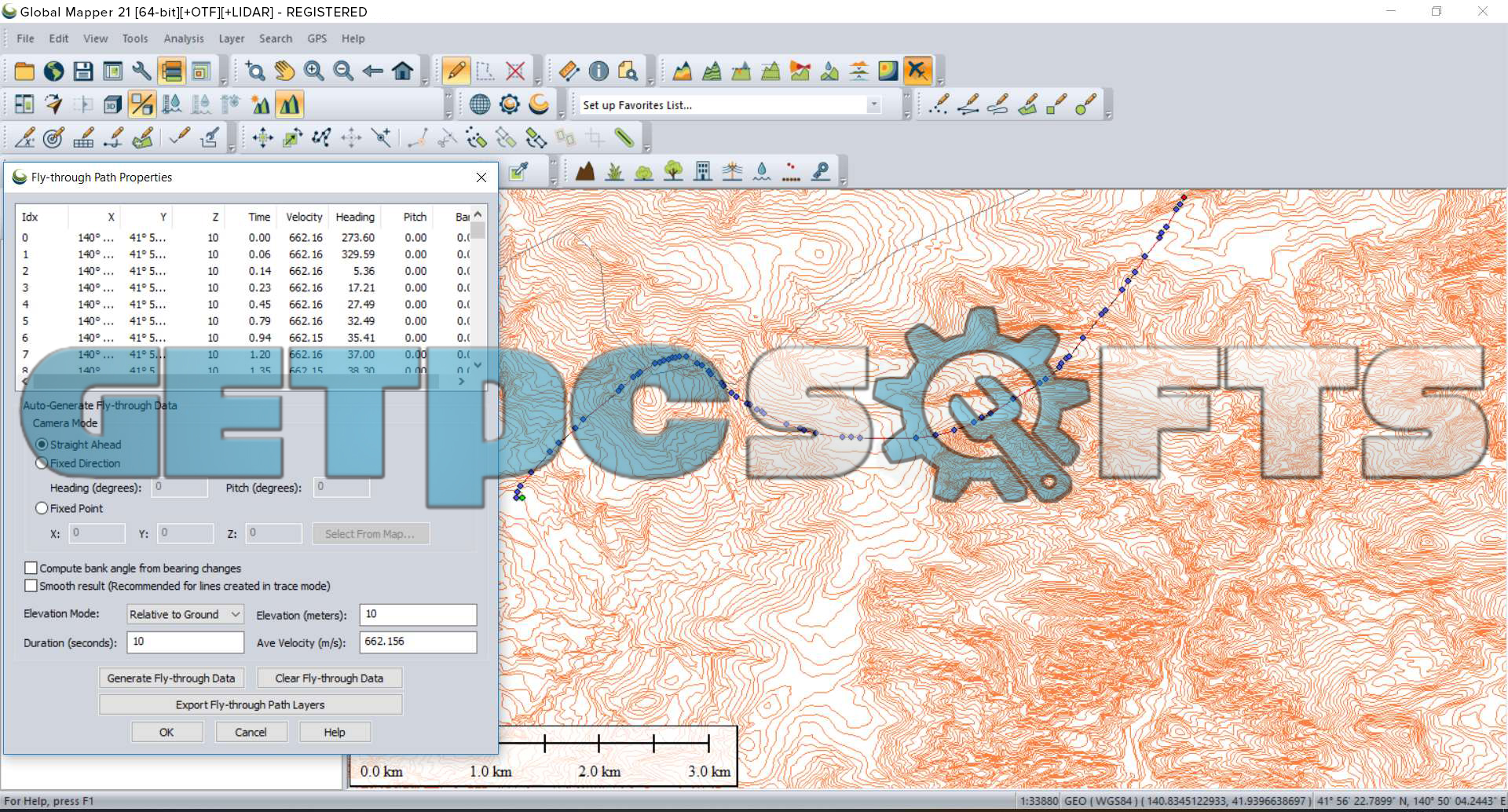Open the Set up Favorites List dropdown

pos(873,104)
